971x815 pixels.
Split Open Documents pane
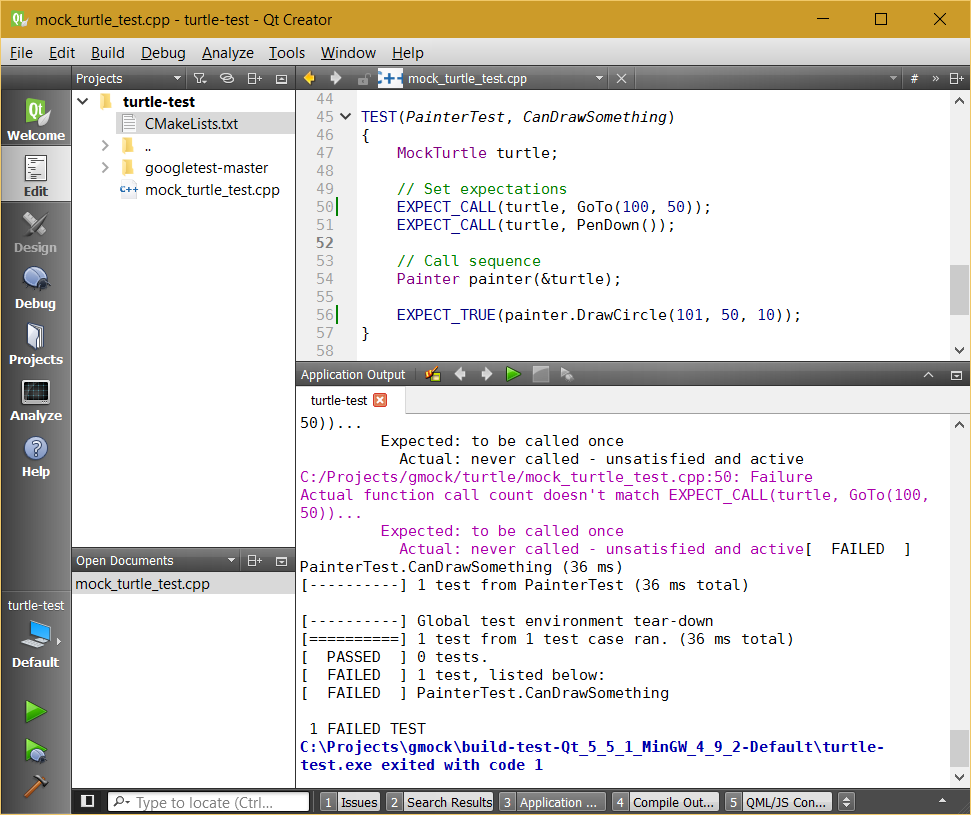255,560
